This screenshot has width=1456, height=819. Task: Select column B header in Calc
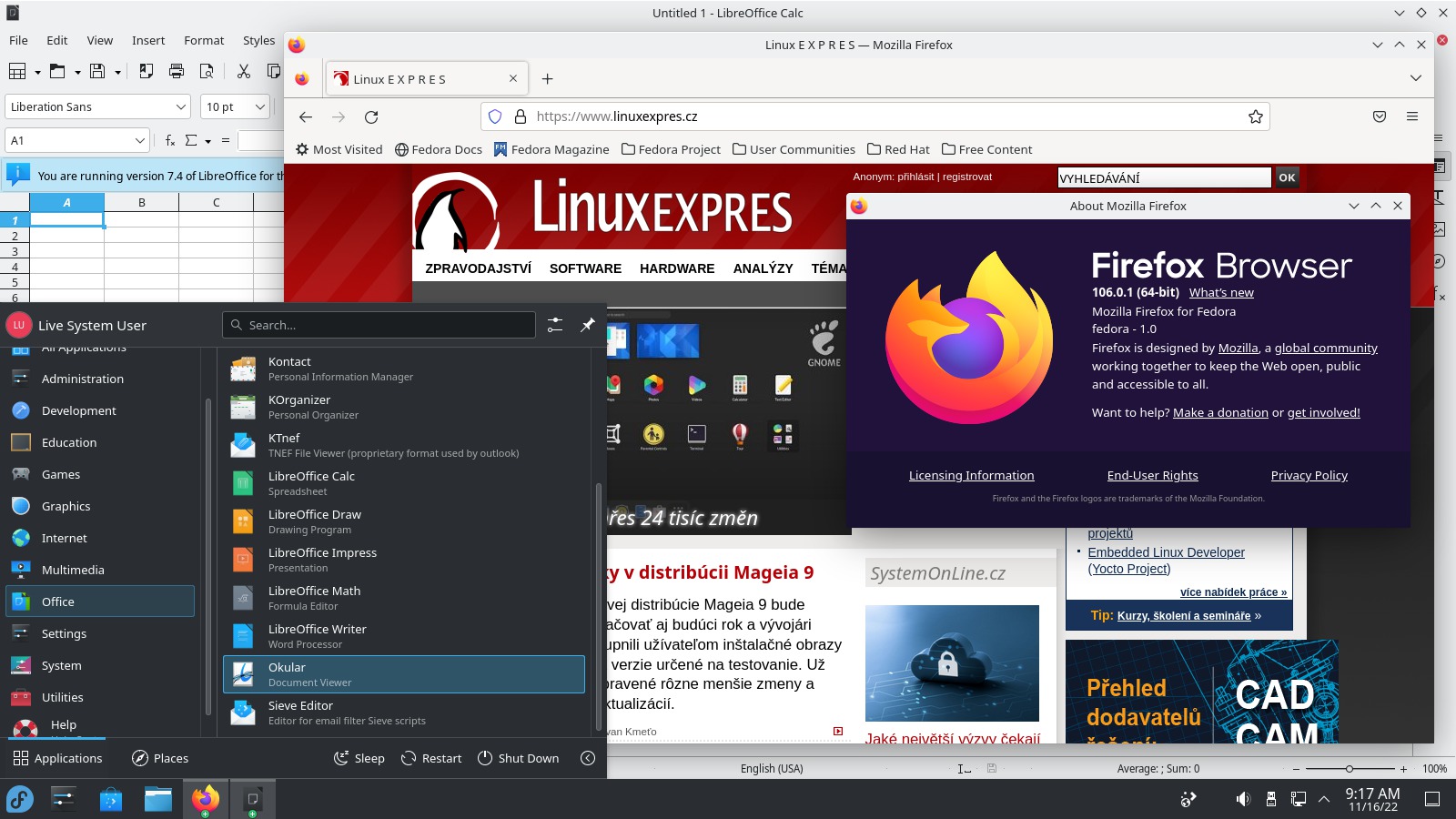coord(142,202)
